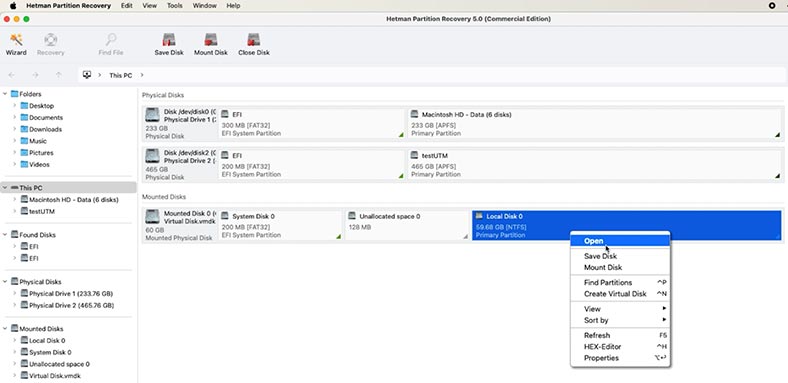The image size is (788, 383).
Task: Expand Physical Drive 2 (465.76 GB) node
Action: coord(15,306)
